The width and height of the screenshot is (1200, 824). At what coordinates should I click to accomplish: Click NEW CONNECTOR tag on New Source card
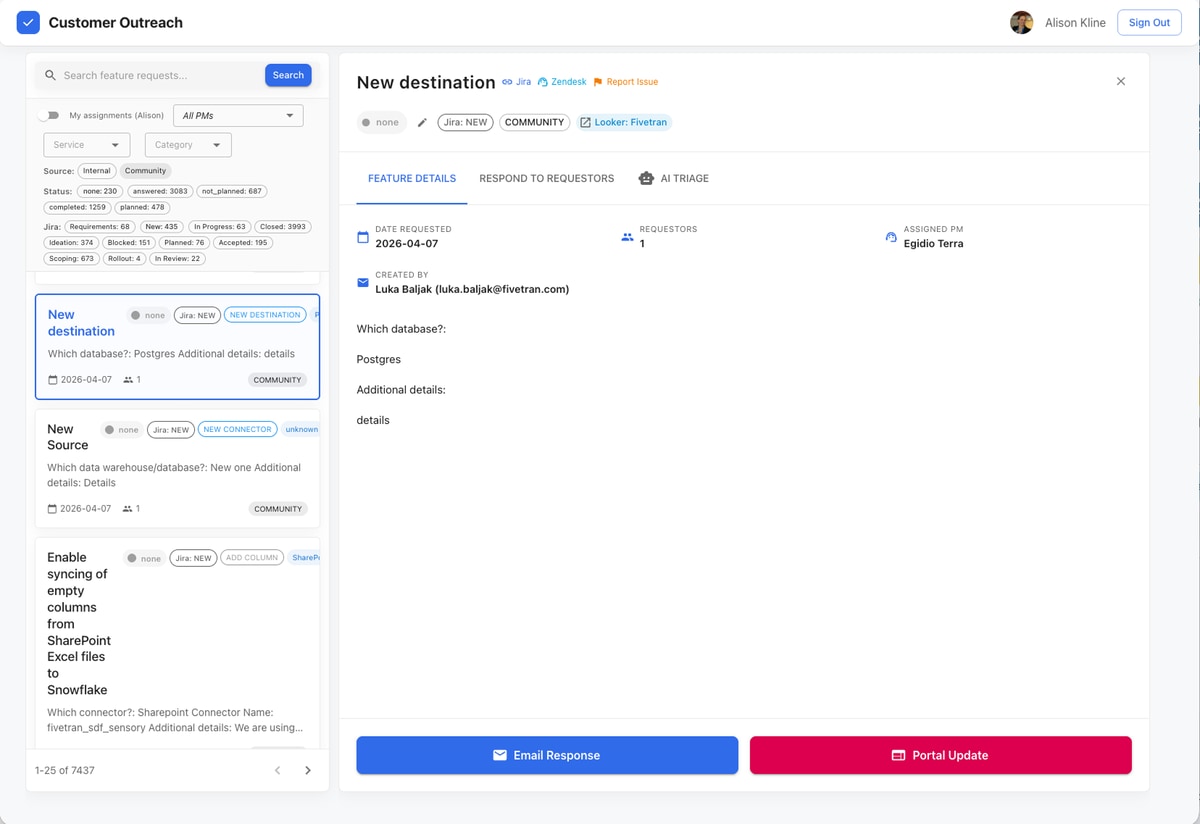tap(237, 429)
